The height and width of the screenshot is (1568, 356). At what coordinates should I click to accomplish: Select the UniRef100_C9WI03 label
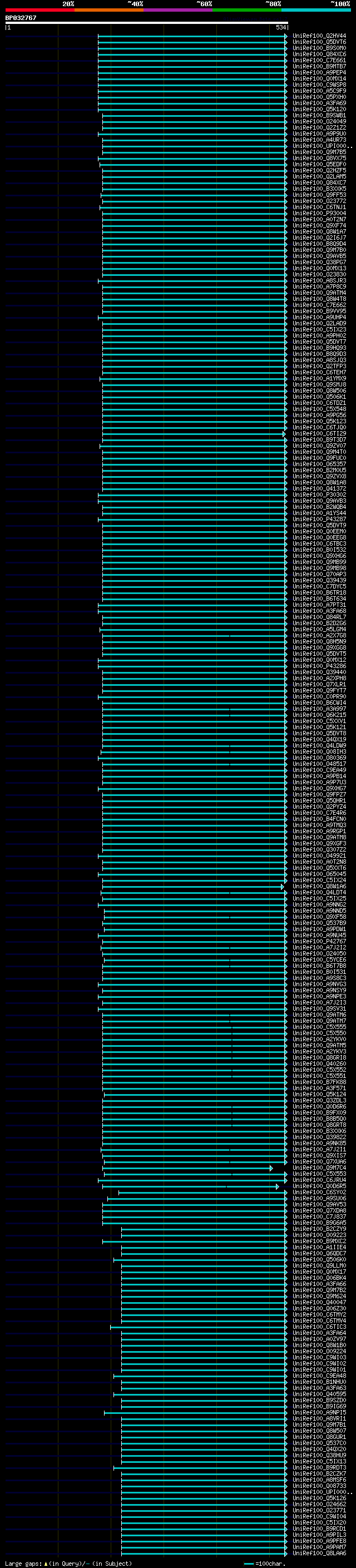point(319,1357)
